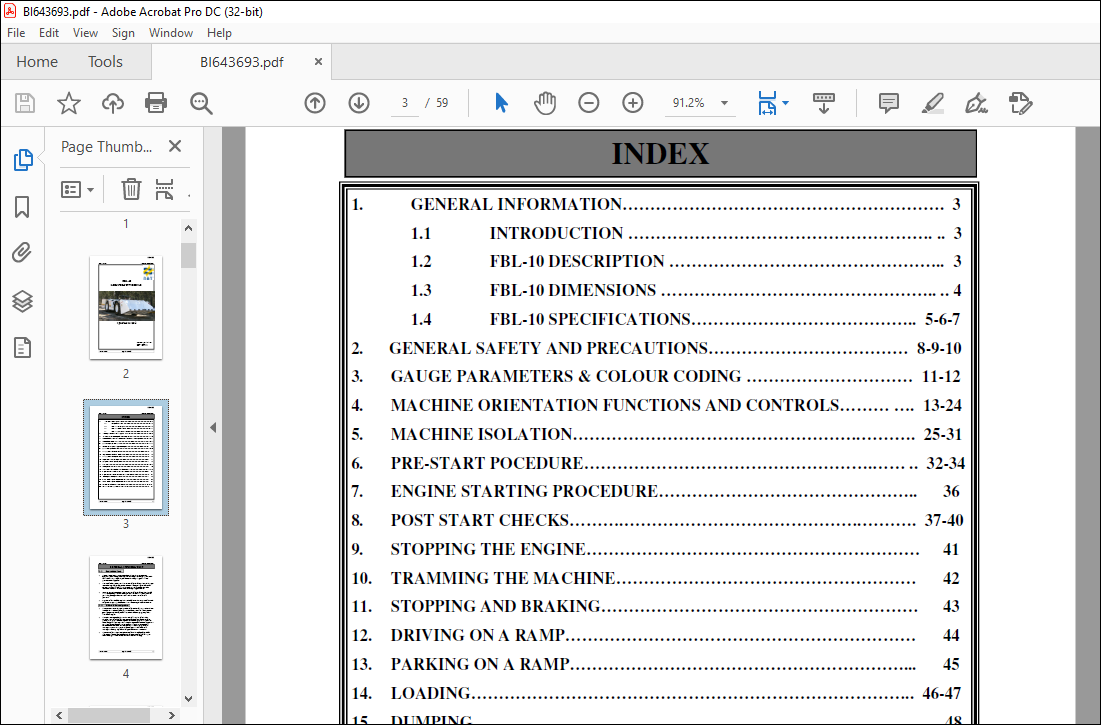
Task: Select the highlight text pen tool
Action: tap(932, 103)
